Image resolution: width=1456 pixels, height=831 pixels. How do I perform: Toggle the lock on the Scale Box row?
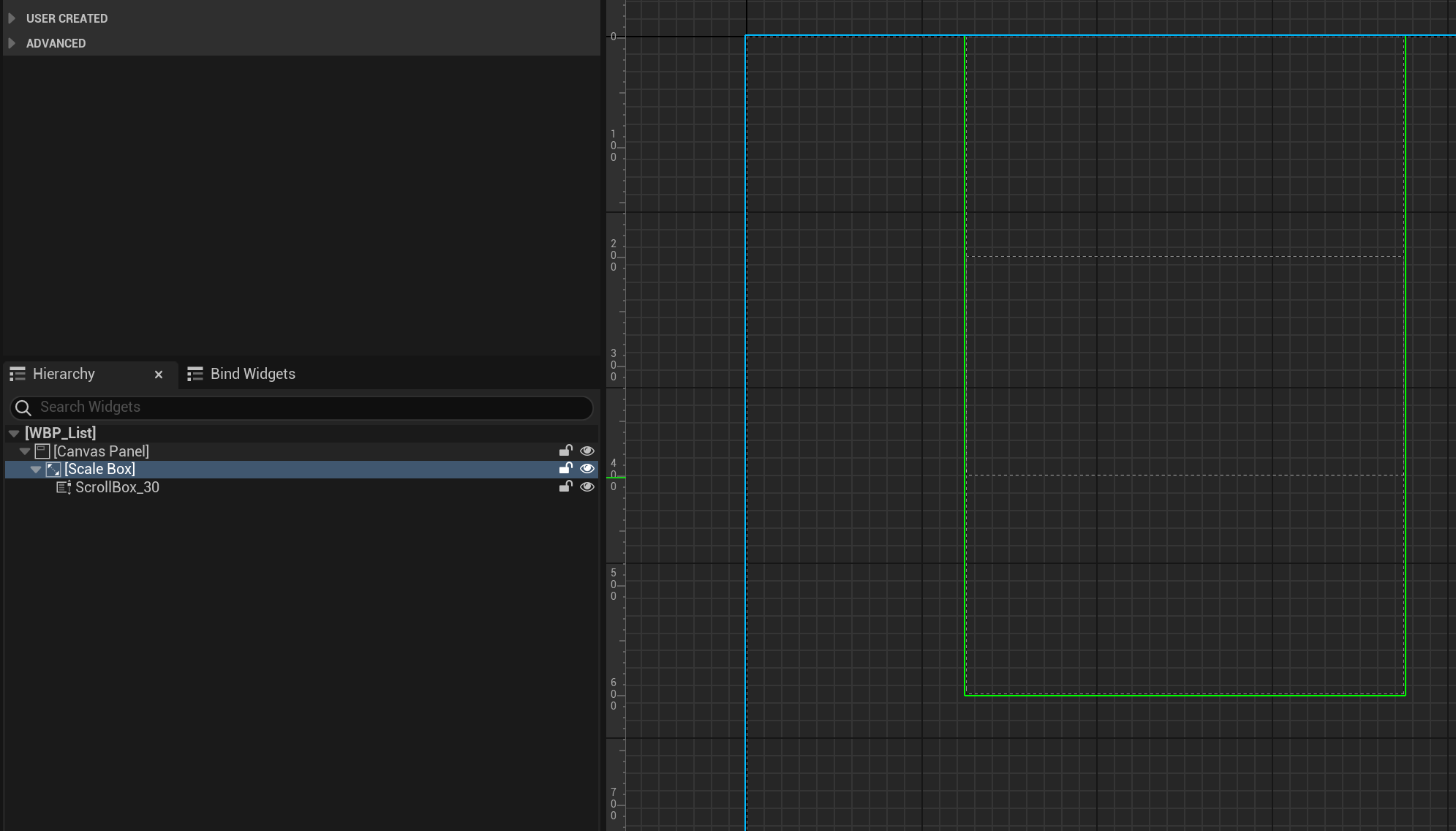pyautogui.click(x=565, y=469)
